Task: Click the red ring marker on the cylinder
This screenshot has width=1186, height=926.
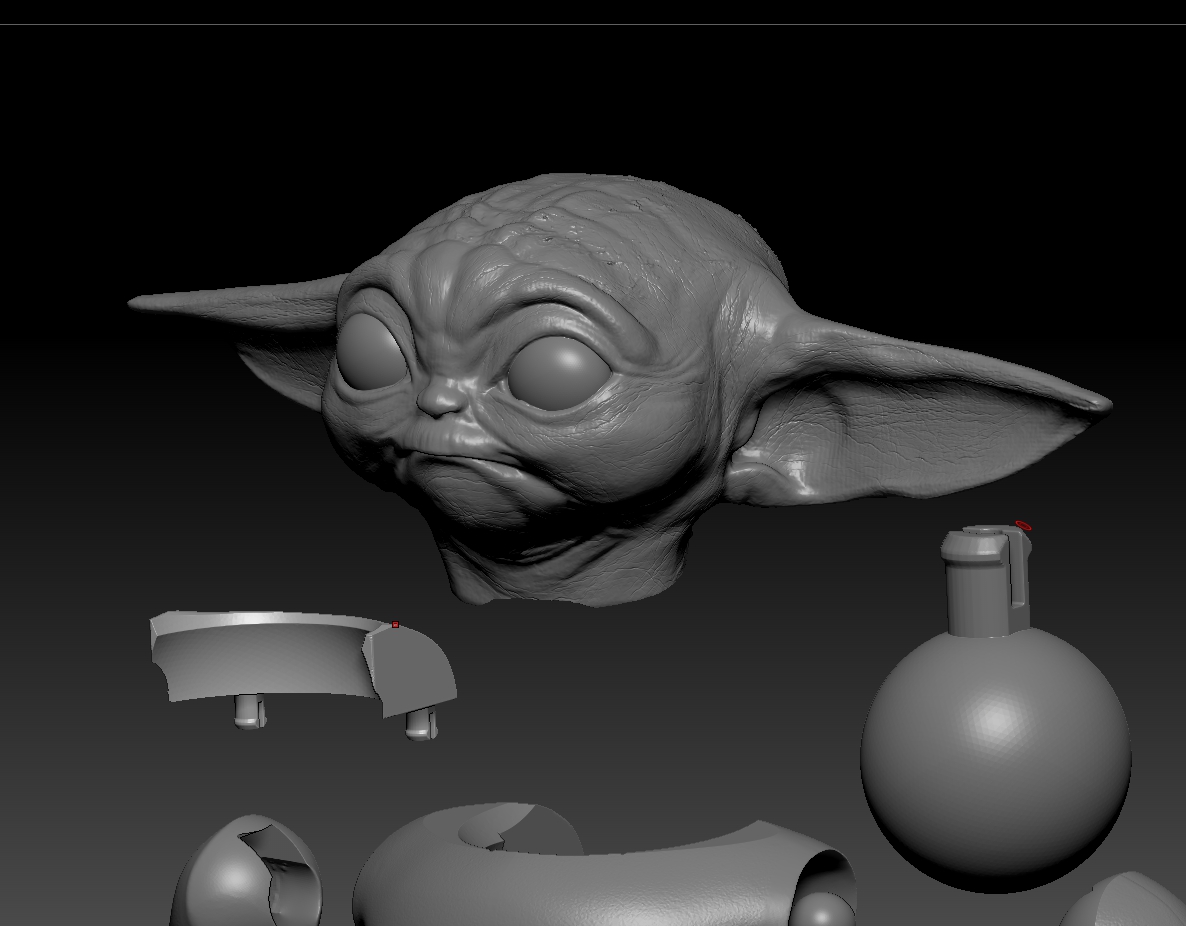Action: [1023, 525]
